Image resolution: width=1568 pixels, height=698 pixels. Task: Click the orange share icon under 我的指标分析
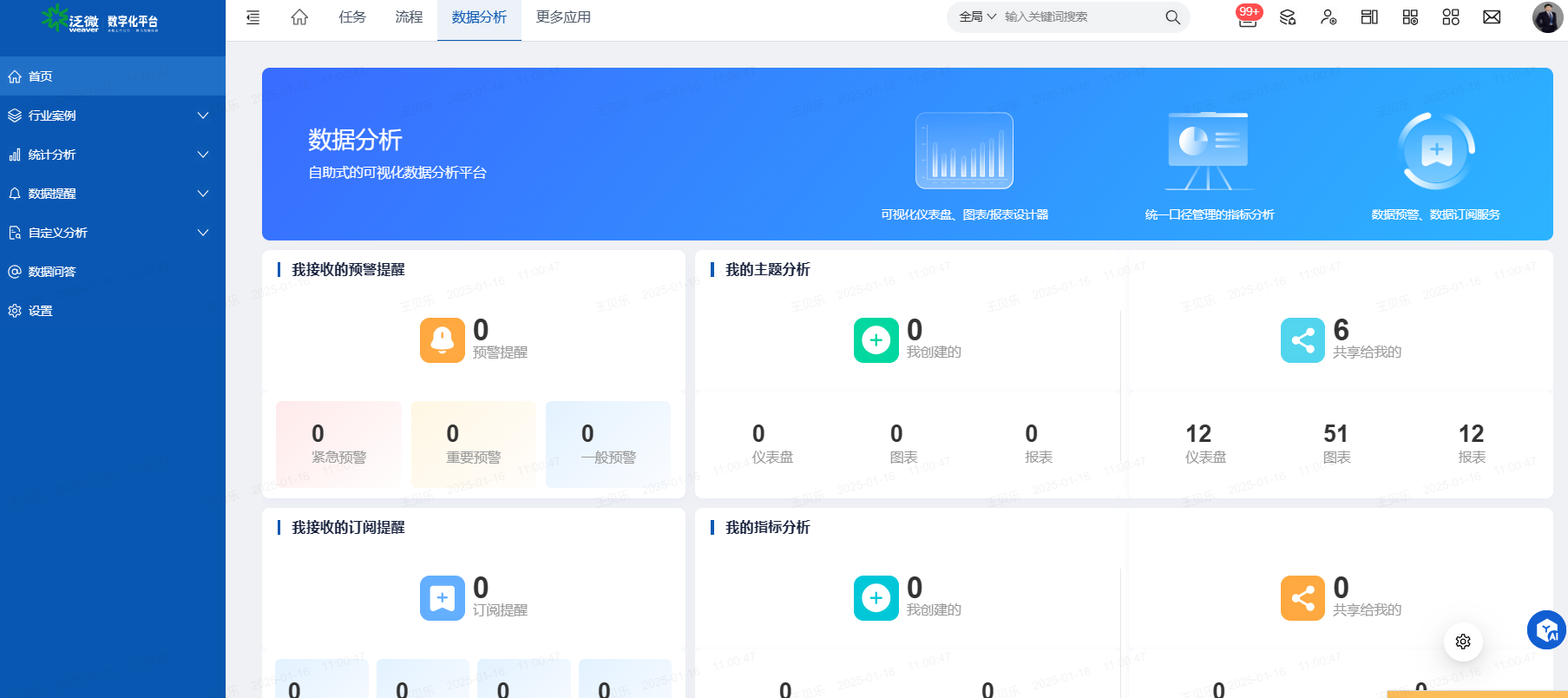[x=1303, y=597]
